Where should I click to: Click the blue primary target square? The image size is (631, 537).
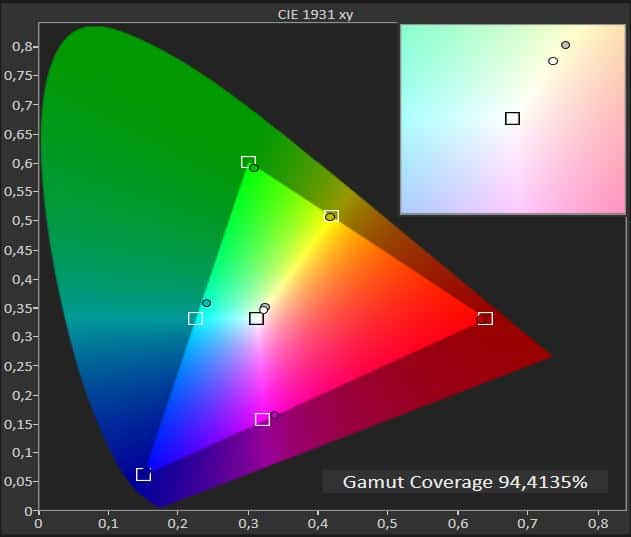click(143, 475)
